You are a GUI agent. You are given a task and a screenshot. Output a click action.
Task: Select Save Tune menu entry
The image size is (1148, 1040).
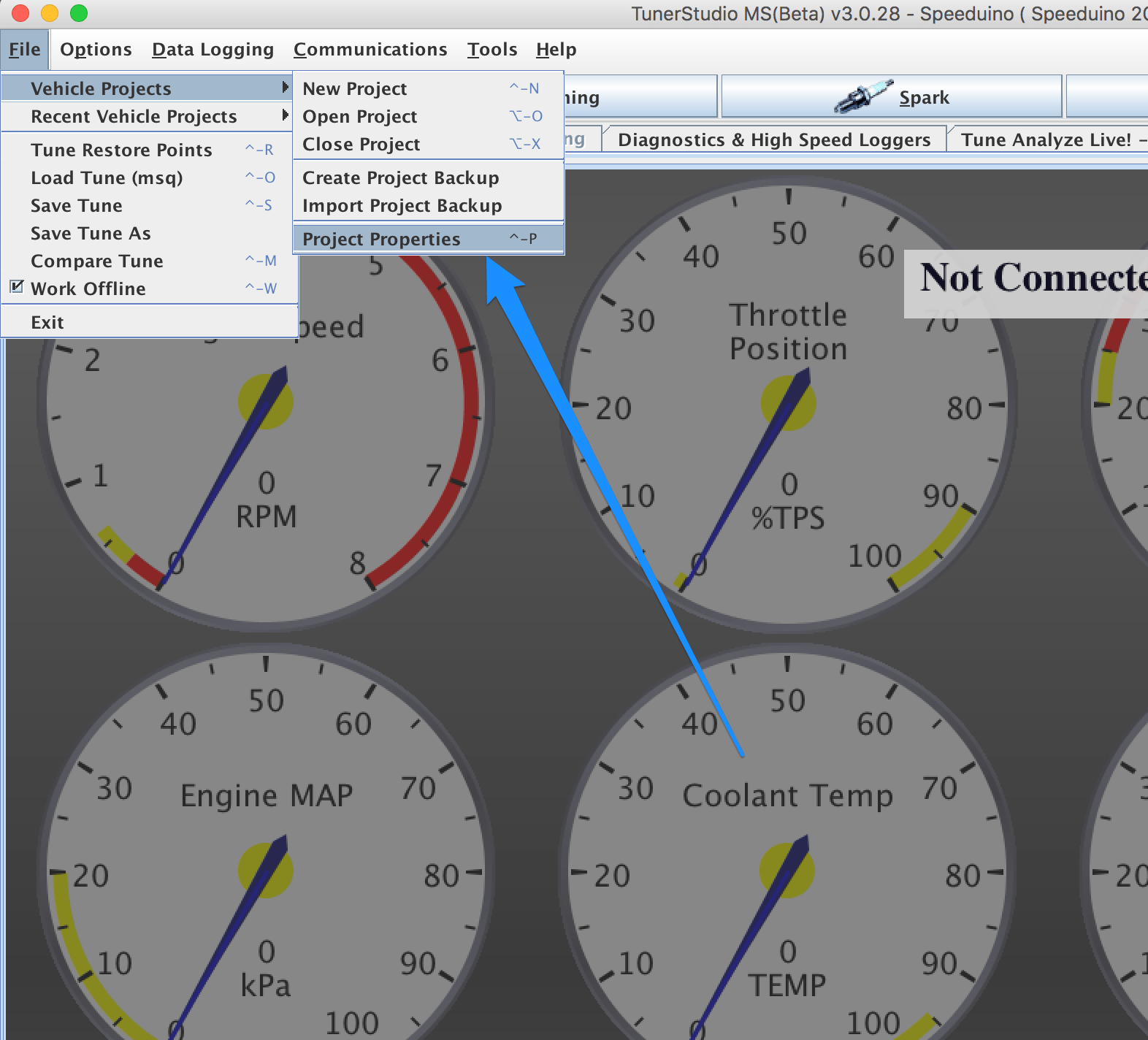(149, 205)
